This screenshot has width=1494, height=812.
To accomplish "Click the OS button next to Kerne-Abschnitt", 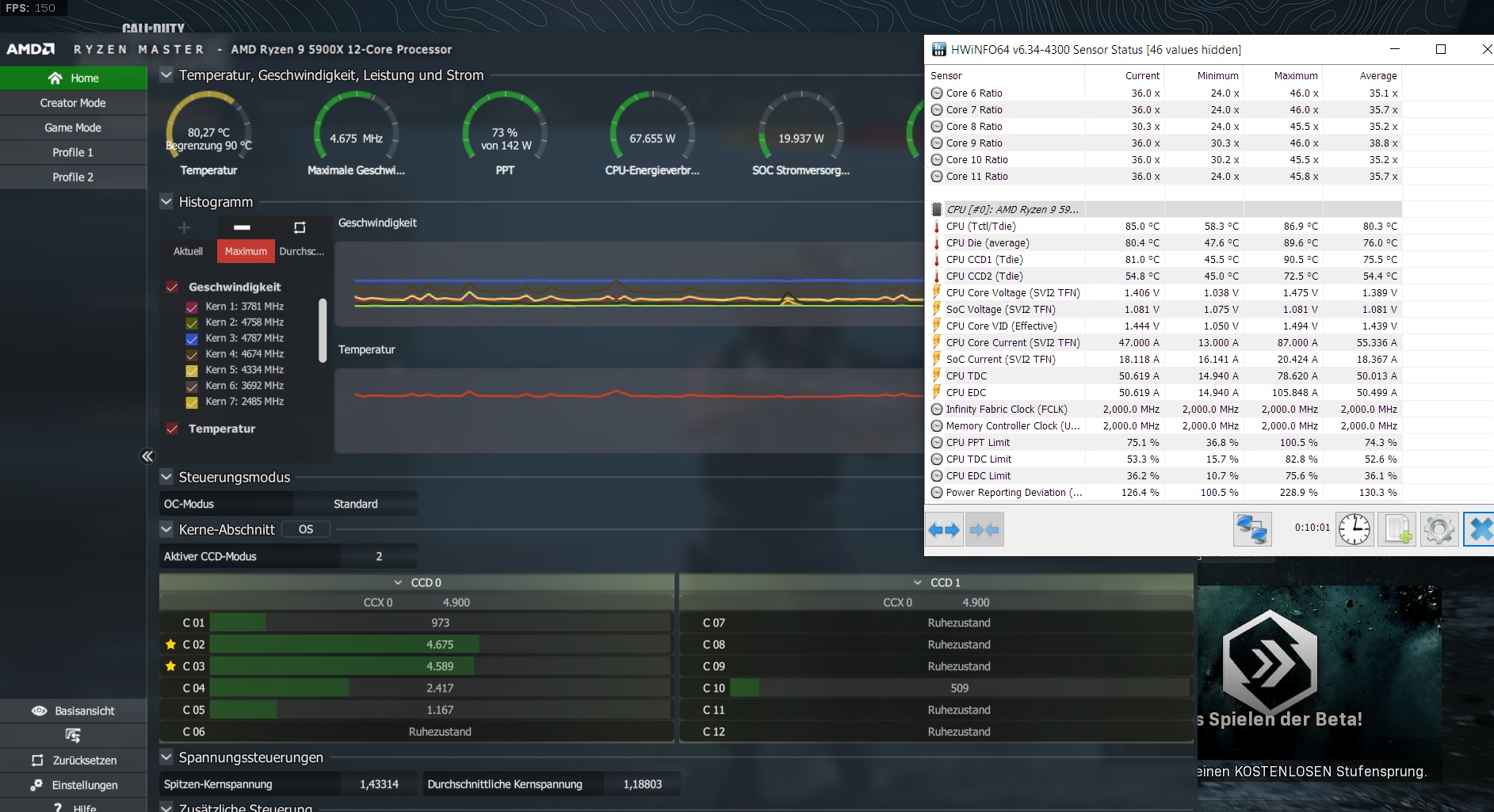I will 306,529.
